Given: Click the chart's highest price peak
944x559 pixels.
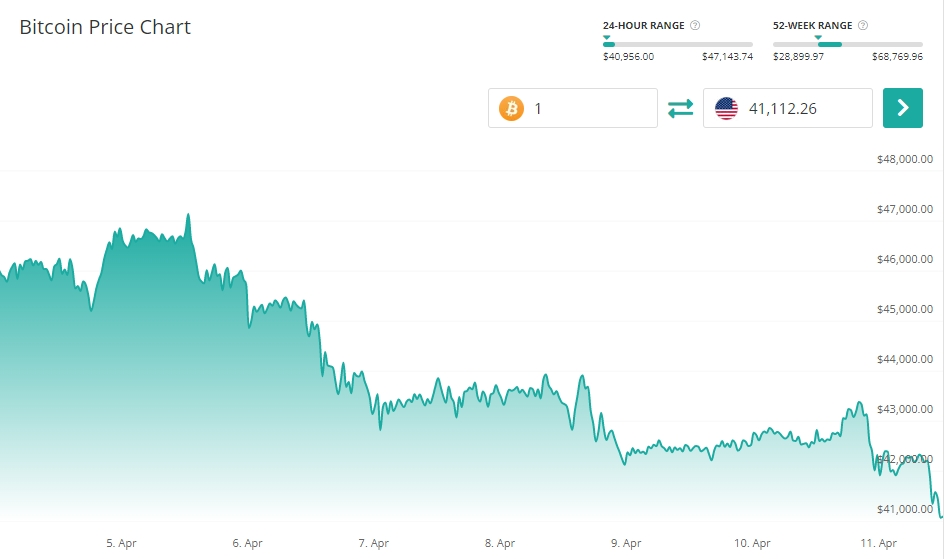Looking at the screenshot, I should (188, 215).
